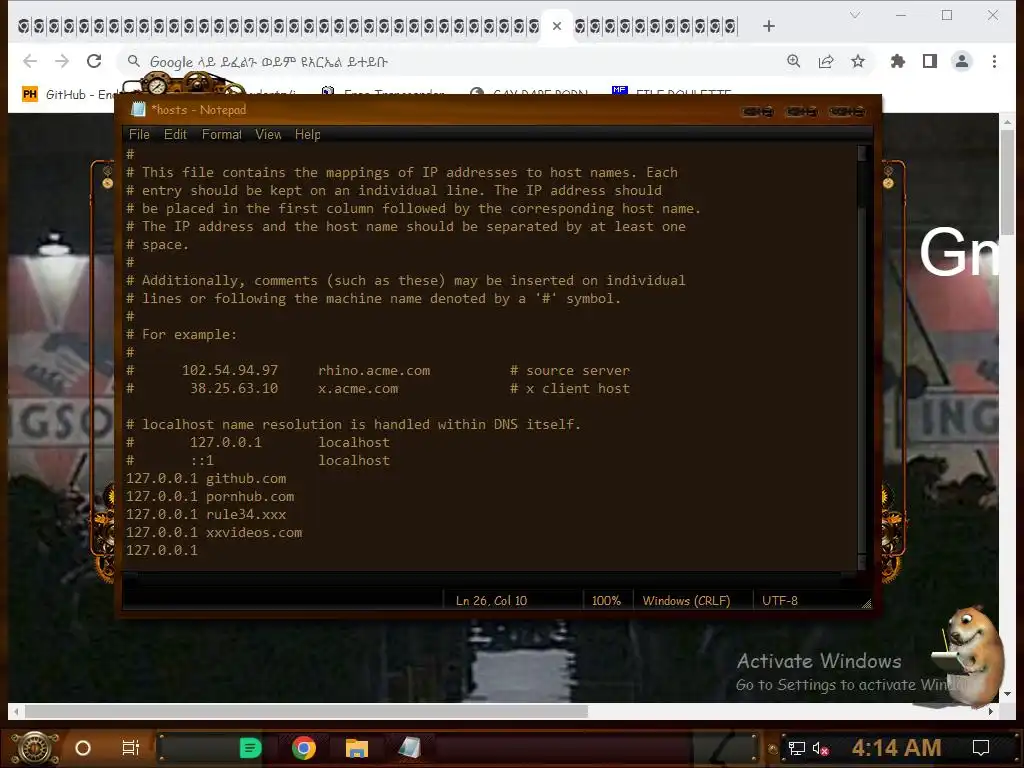Click rhino.acme.com in the hosts file
This screenshot has width=1024, height=768.
pyautogui.click(x=374, y=370)
